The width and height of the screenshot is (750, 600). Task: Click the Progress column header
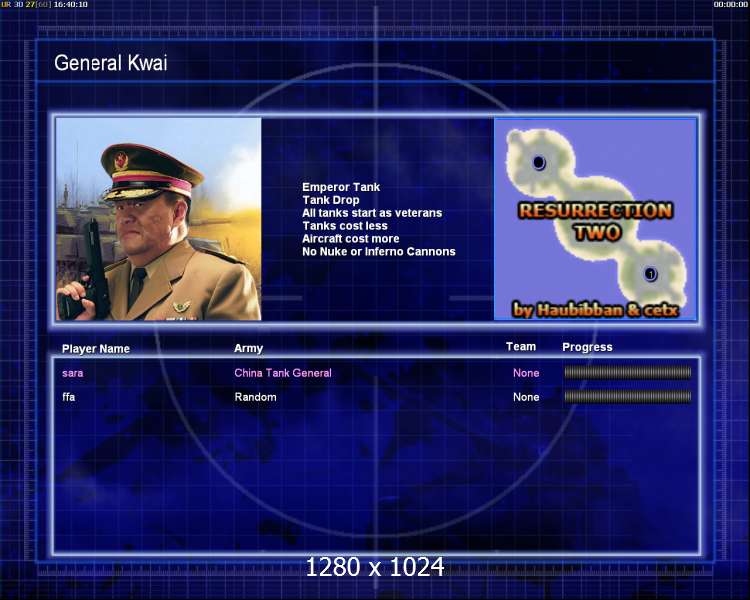click(x=587, y=347)
